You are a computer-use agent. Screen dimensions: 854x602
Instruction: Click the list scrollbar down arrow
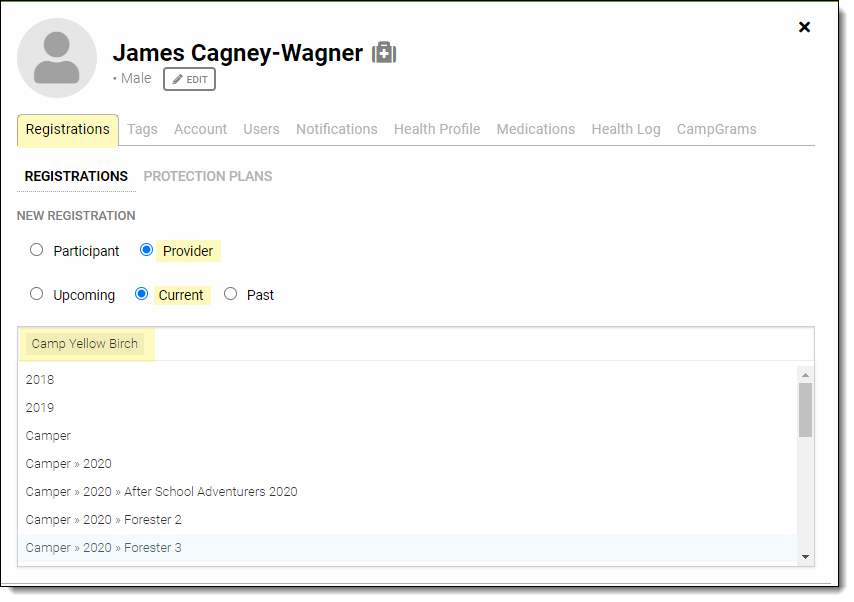coord(805,556)
